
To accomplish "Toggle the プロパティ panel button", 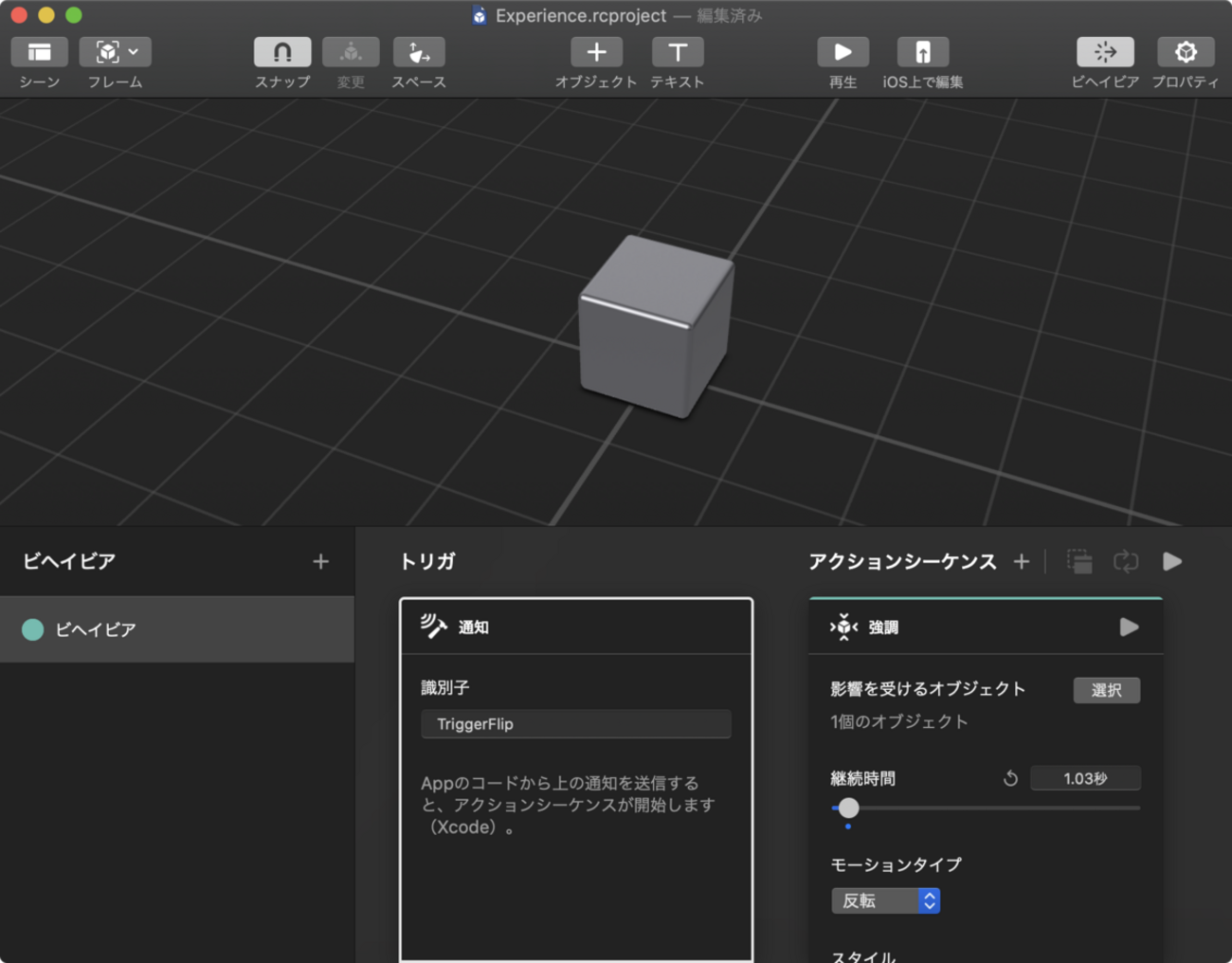I will coord(1186,52).
